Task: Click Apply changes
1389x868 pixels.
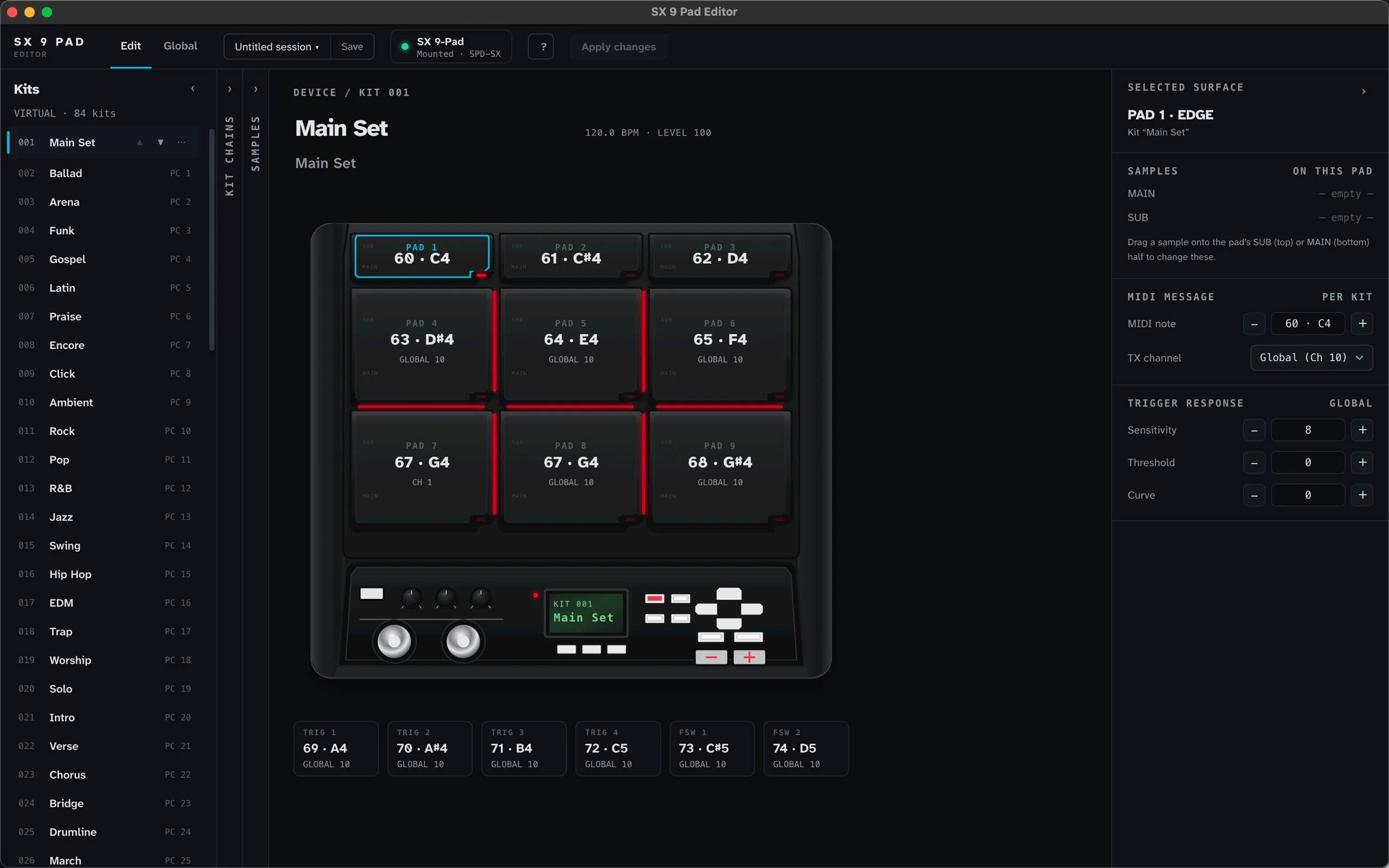Action: tap(618, 47)
